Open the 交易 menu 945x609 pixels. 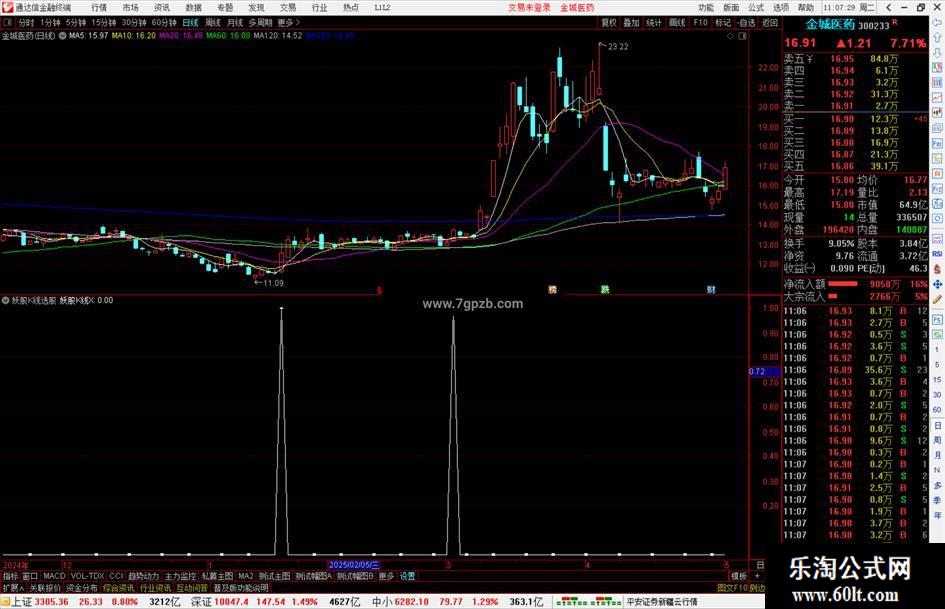coord(288,8)
